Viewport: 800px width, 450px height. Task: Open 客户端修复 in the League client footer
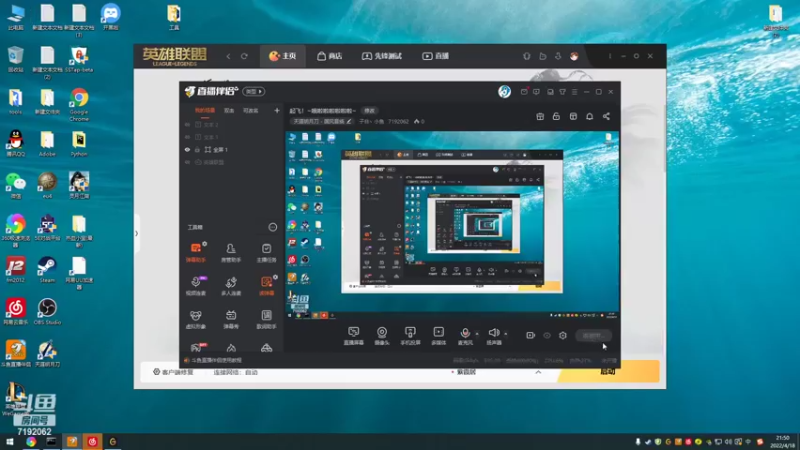point(173,372)
